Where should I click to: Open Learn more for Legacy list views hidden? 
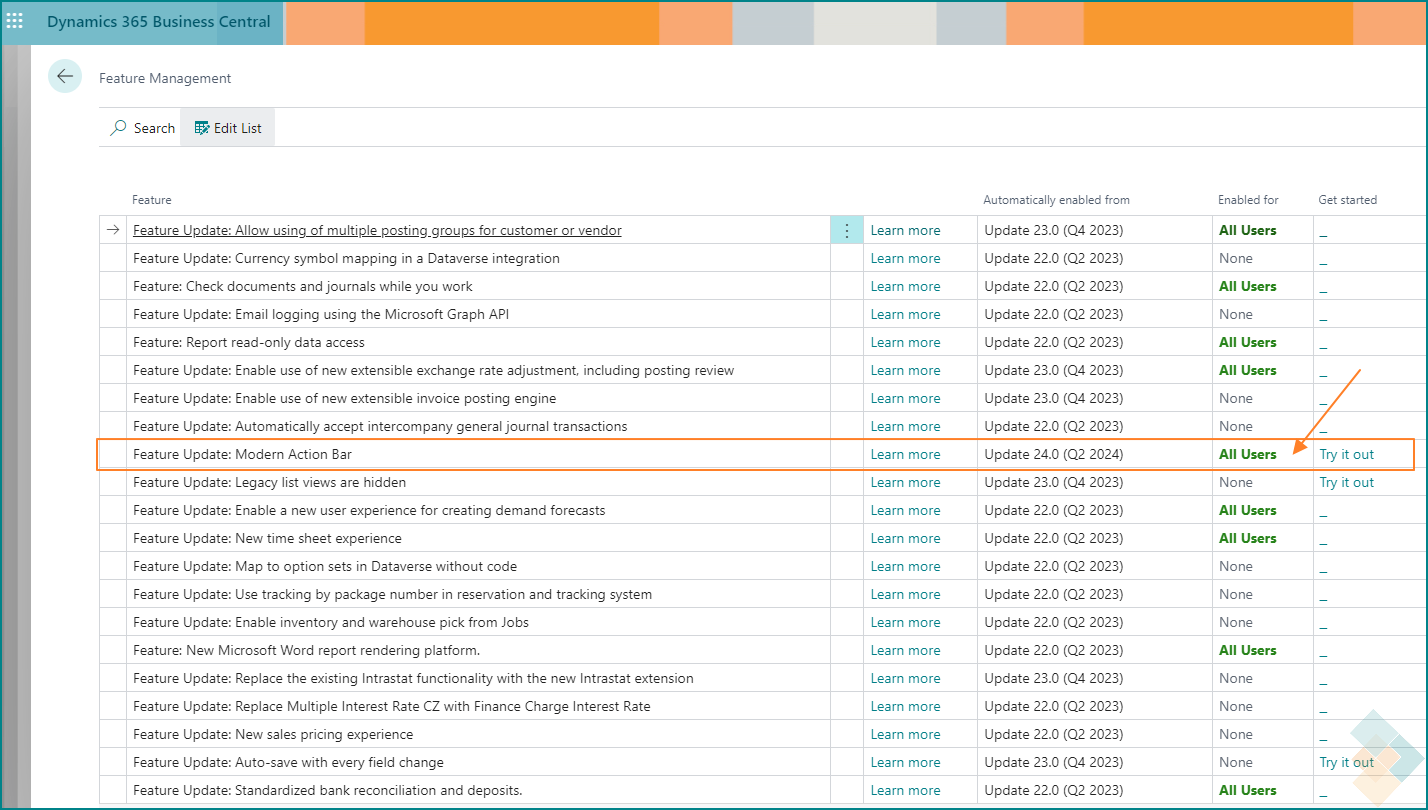tap(905, 482)
